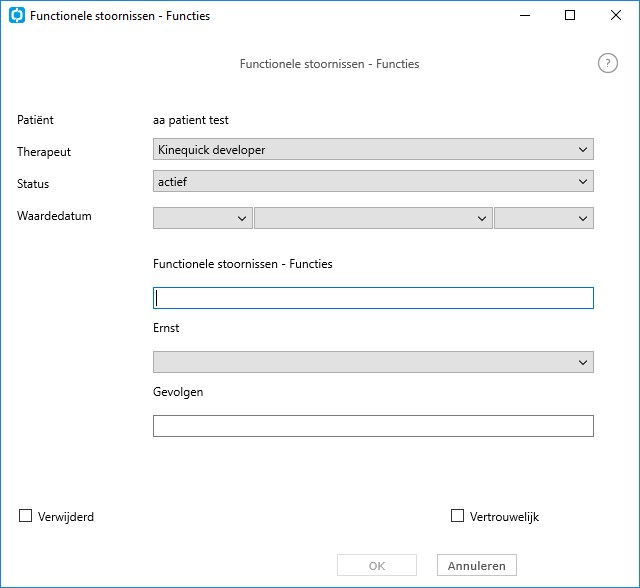Focus the Functionele stoornissen - Functies text field

pyautogui.click(x=373, y=298)
